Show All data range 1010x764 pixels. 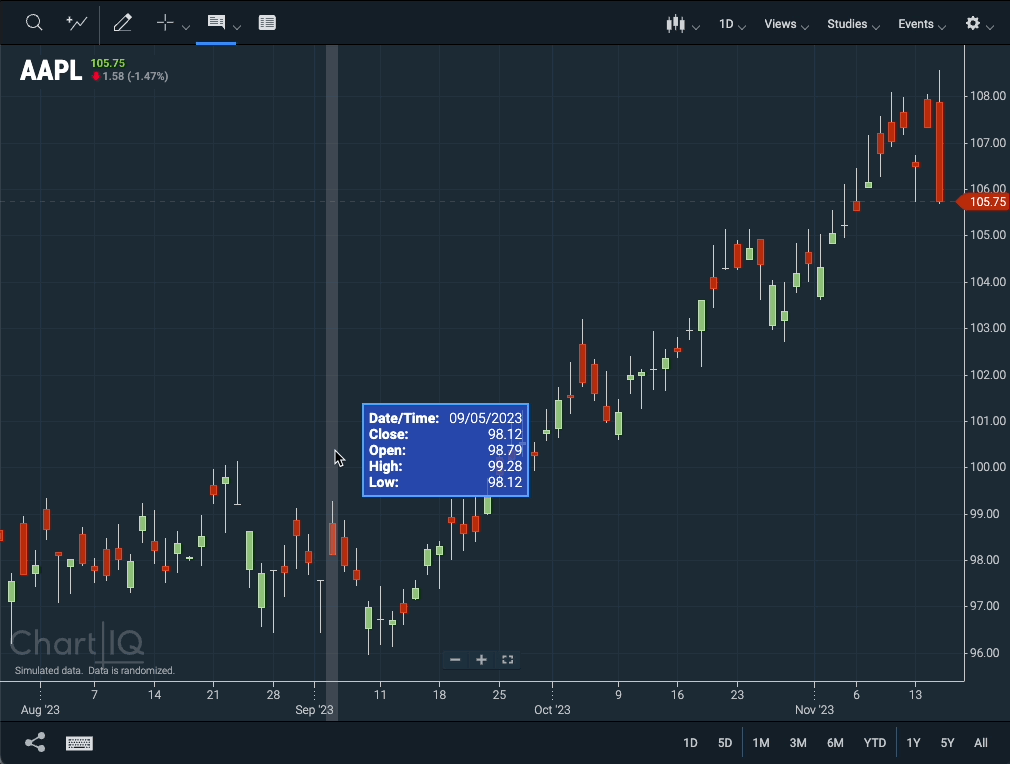[x=980, y=743]
